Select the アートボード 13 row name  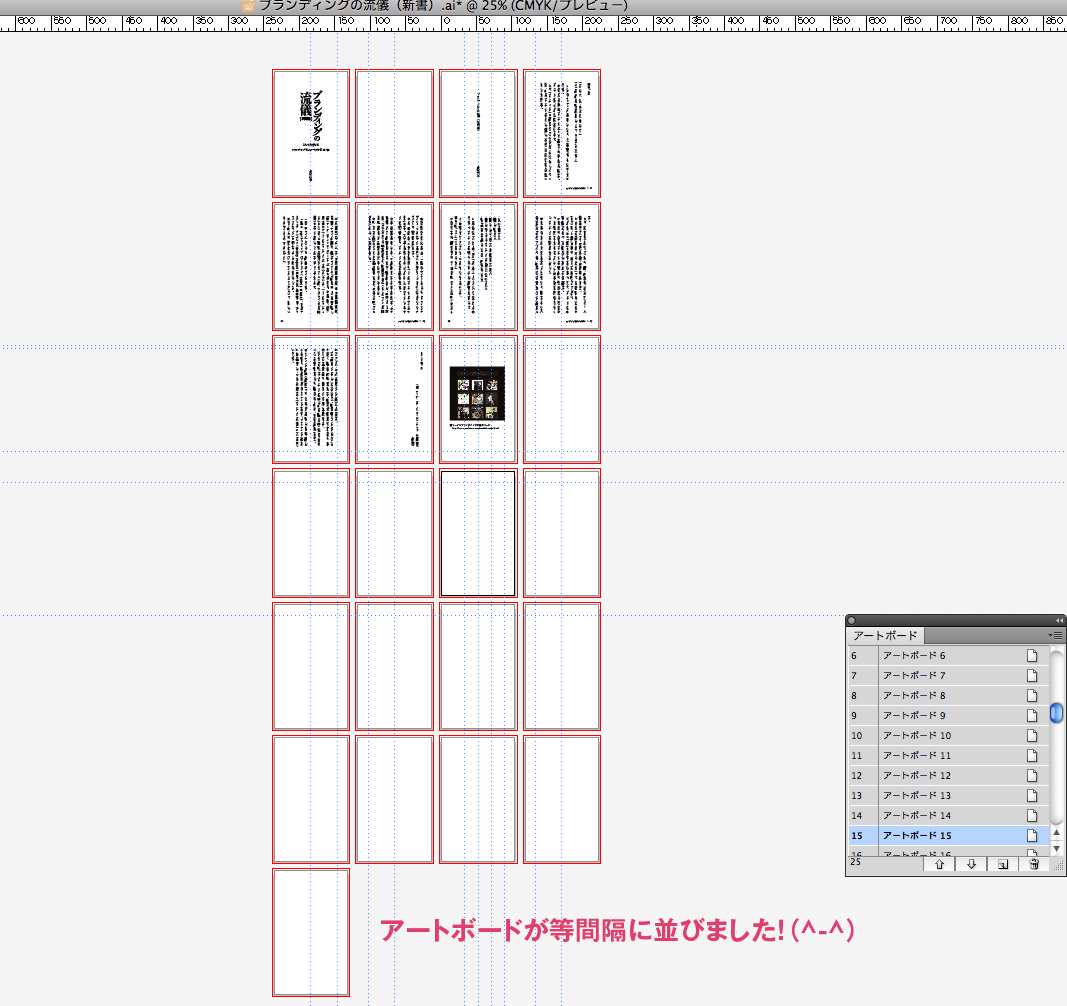[917, 795]
